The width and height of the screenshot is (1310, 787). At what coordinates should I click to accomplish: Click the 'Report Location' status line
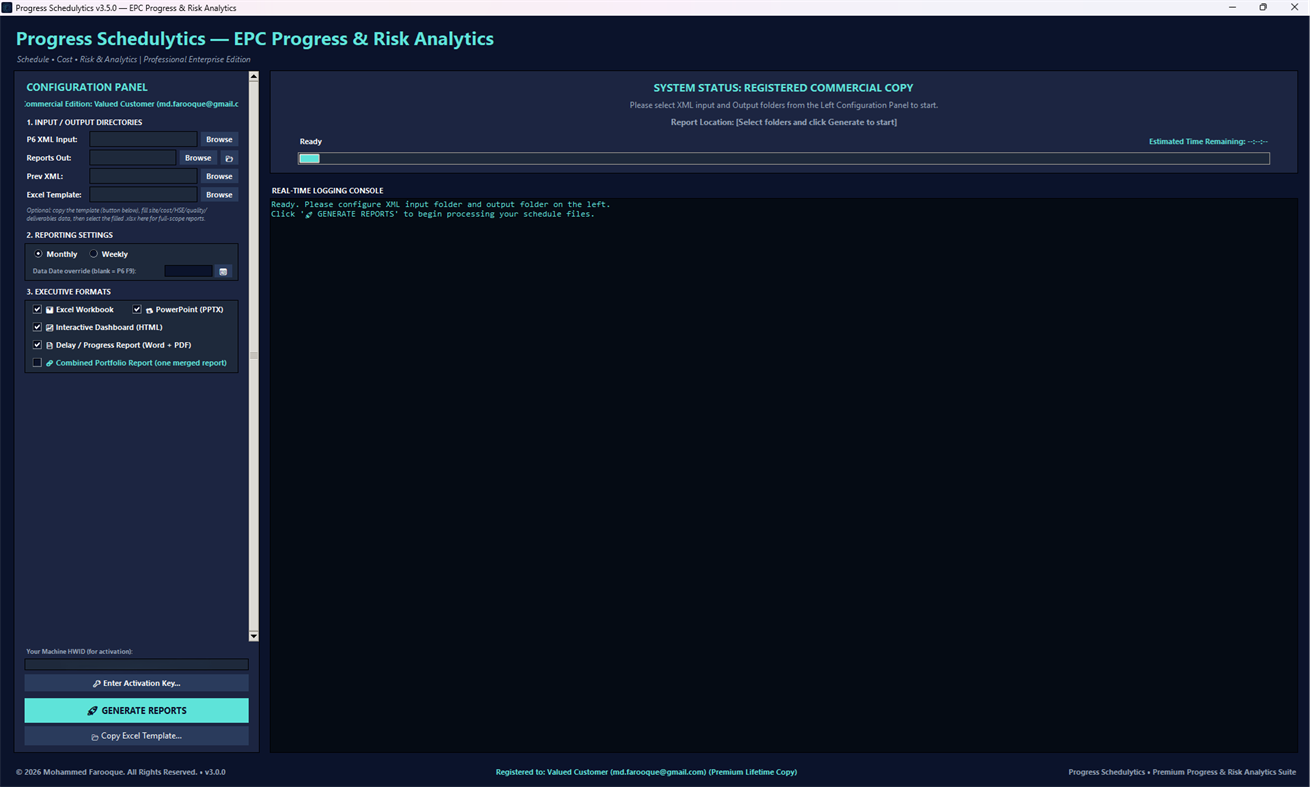click(783, 122)
